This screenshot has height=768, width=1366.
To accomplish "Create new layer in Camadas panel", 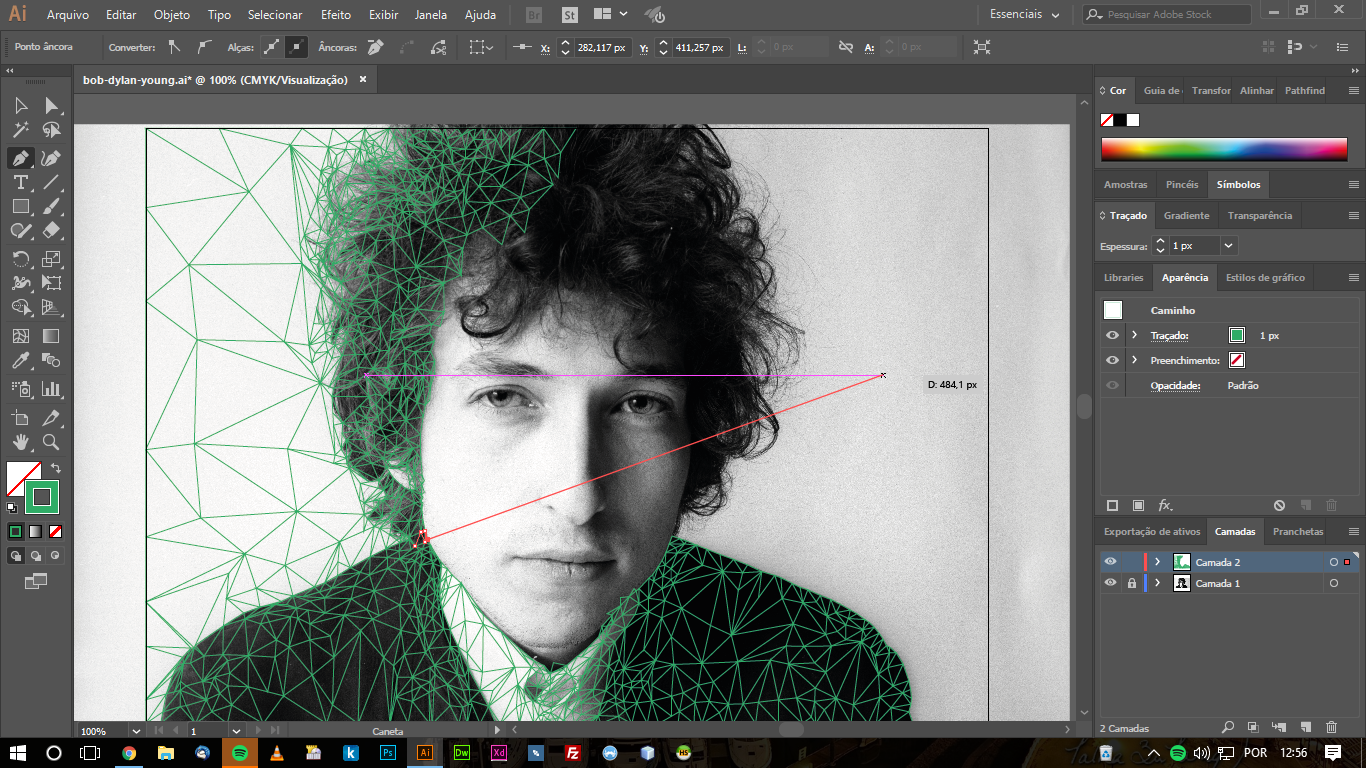I will pyautogui.click(x=1305, y=728).
